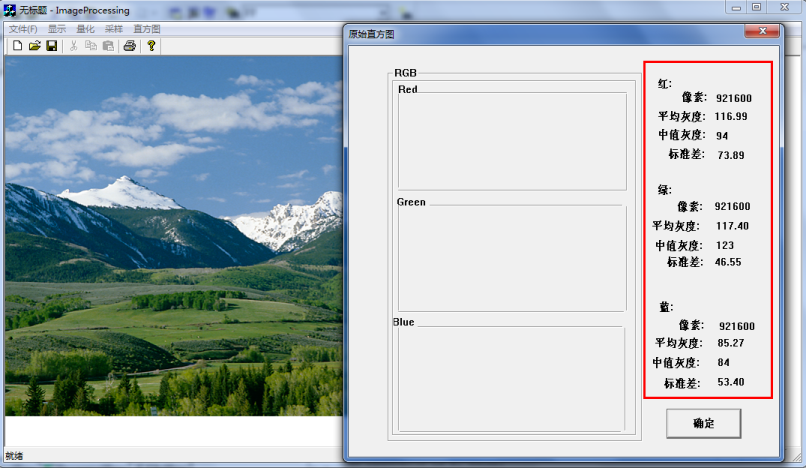Close the 原始直方图 dialog
Screen dimensions: 806x468
(762, 31)
